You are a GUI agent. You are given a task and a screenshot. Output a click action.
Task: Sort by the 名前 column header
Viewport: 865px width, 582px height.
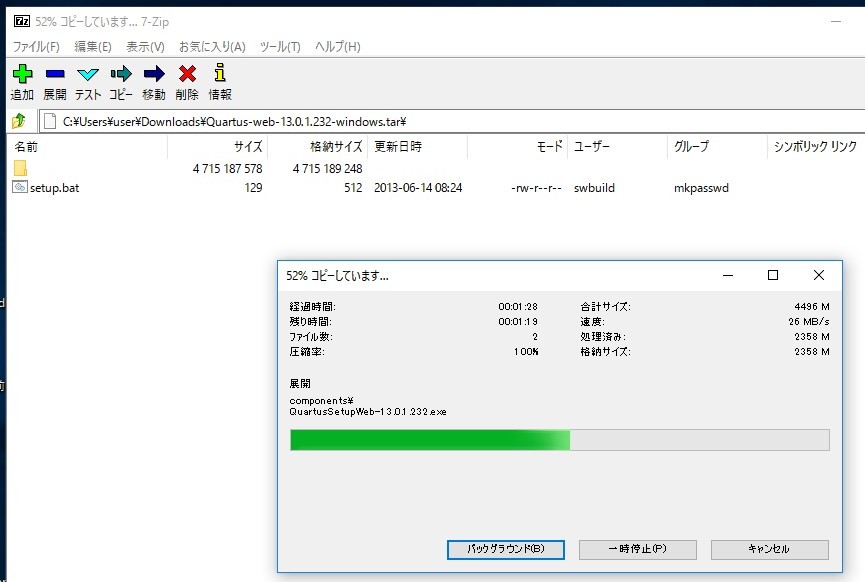click(x=88, y=147)
